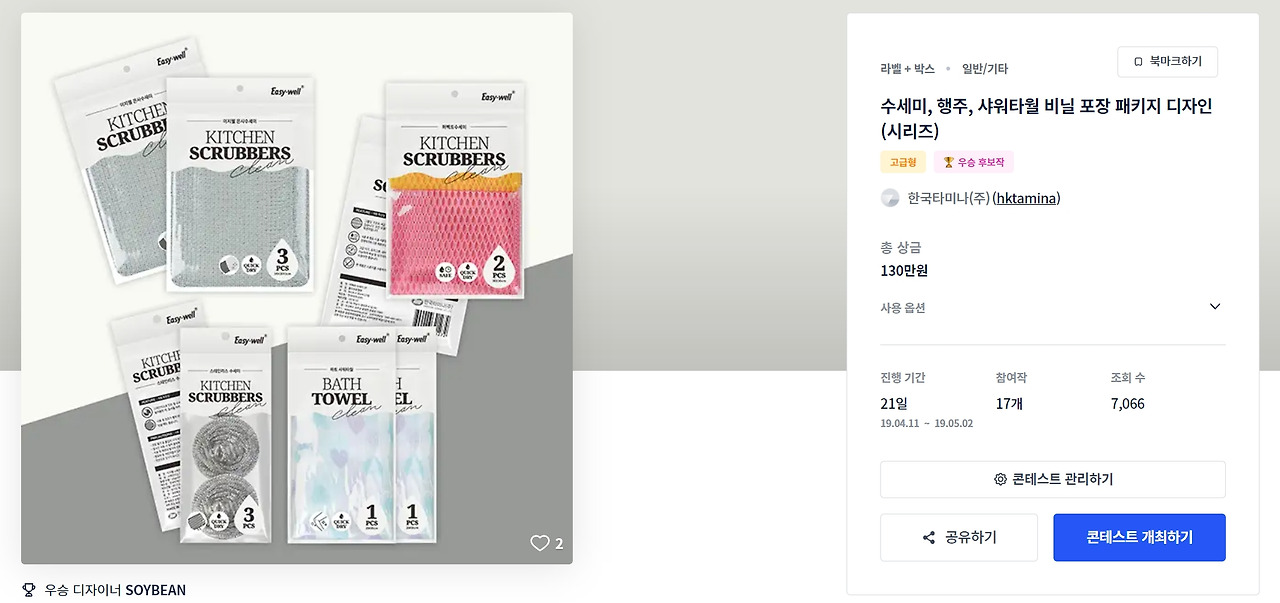The height and width of the screenshot is (603, 1280).
Task: Click the like count 2
Action: [x=559, y=544]
